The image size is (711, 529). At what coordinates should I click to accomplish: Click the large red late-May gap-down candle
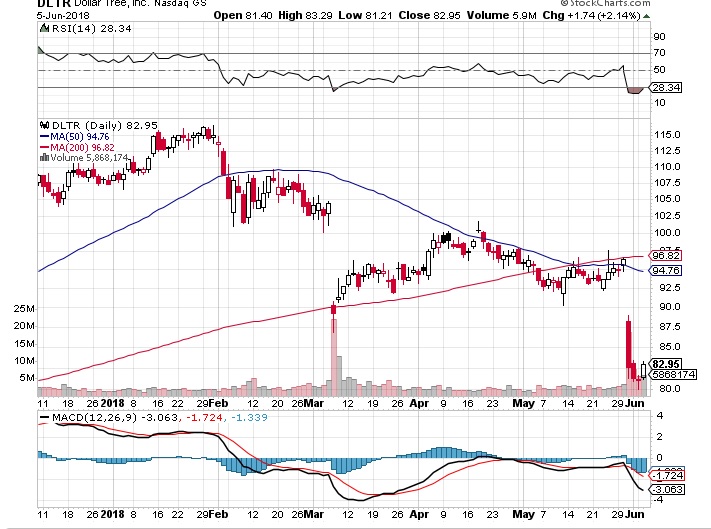coord(628,345)
